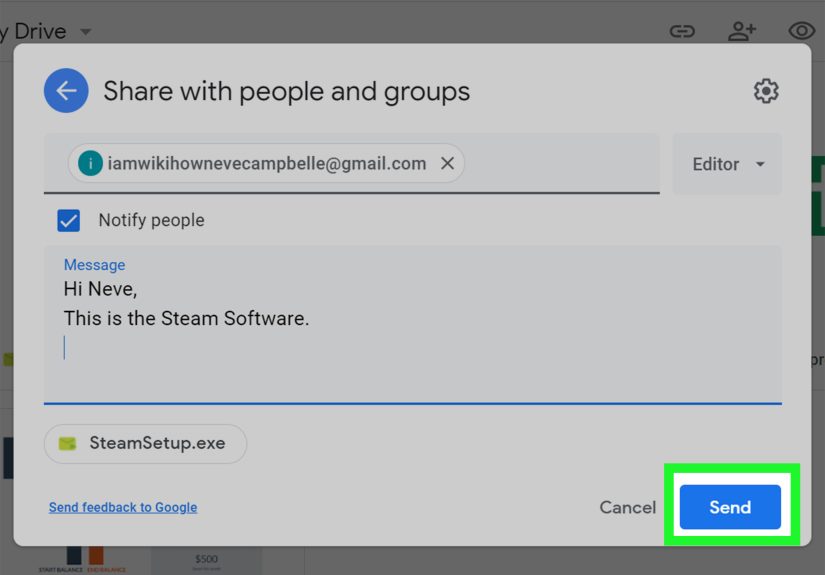Expand the My Drive dropdown arrow

coord(85,32)
